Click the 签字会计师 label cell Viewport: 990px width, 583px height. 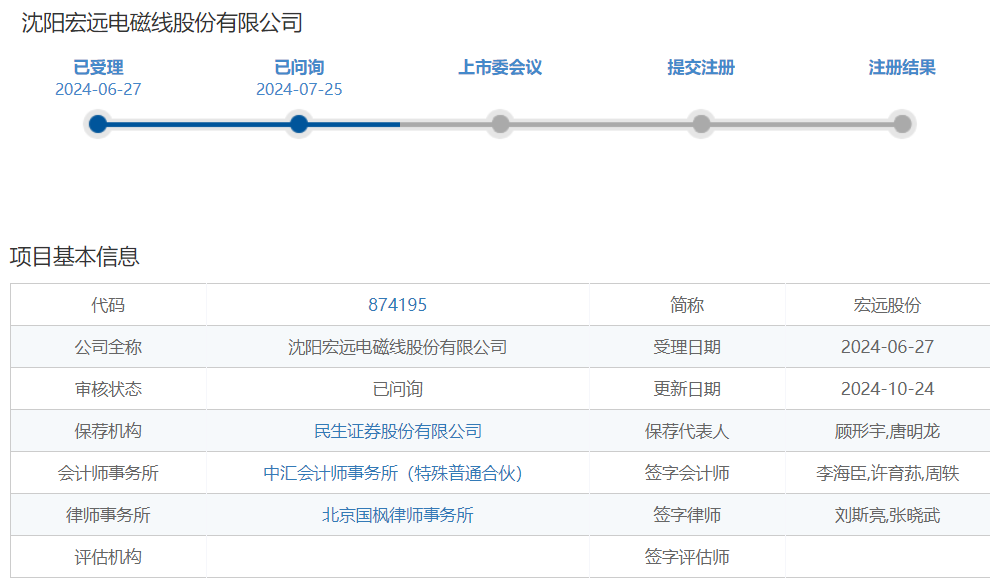click(687, 473)
